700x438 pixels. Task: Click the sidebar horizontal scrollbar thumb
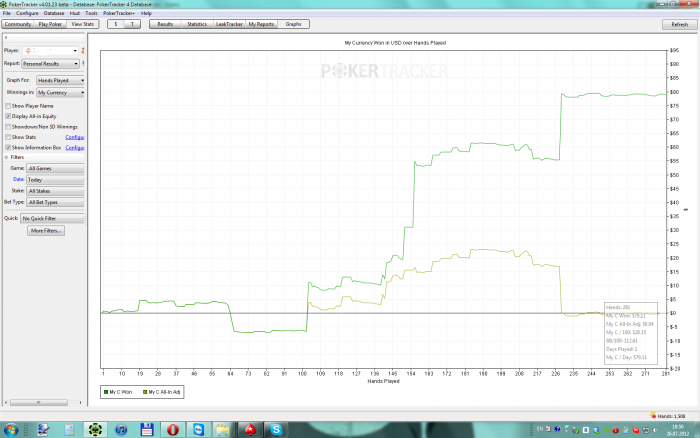[38, 403]
